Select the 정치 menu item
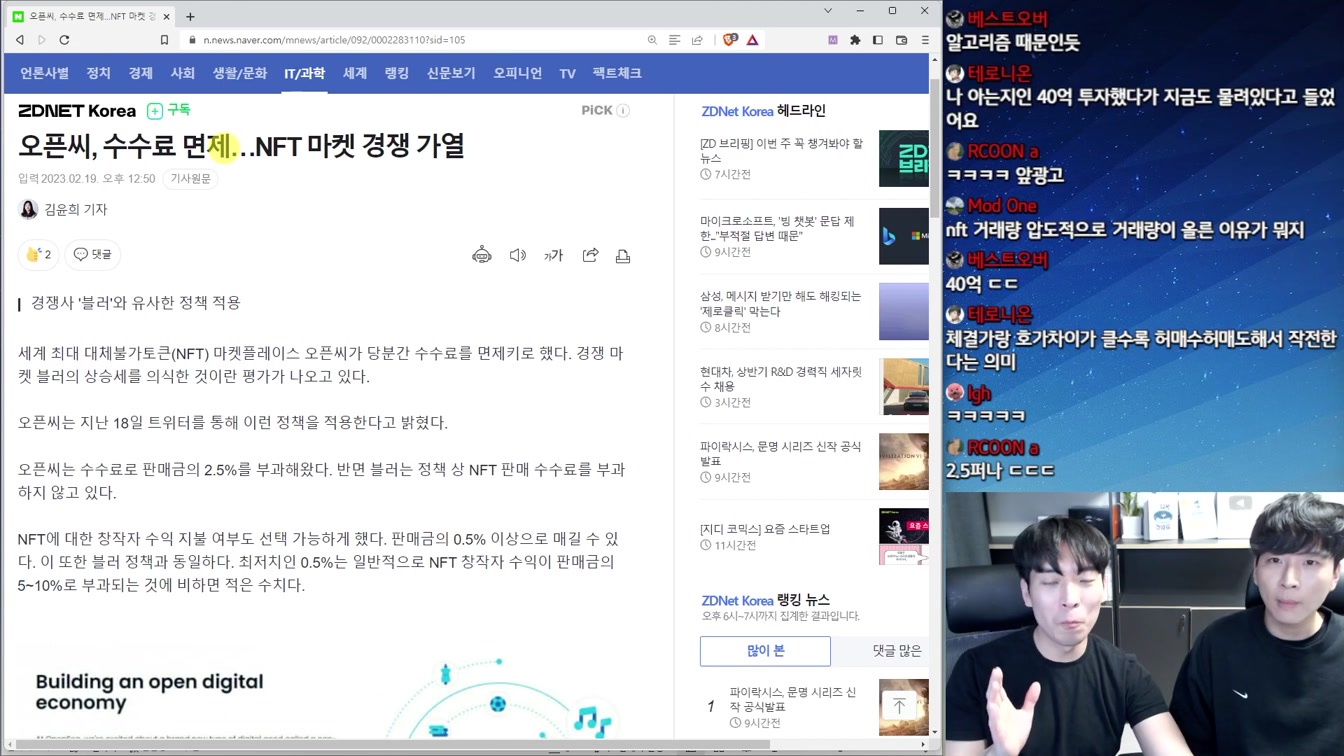Image resolution: width=1344 pixels, height=756 pixels. 98,73
